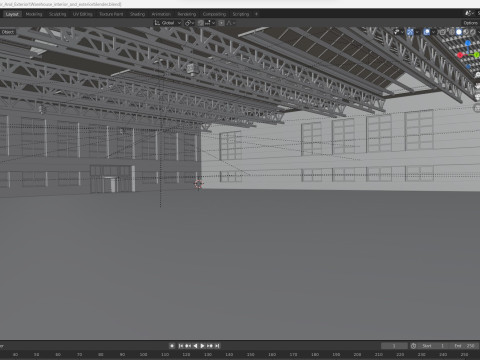Open the scene selector icon in top bar

[x=468, y=13]
